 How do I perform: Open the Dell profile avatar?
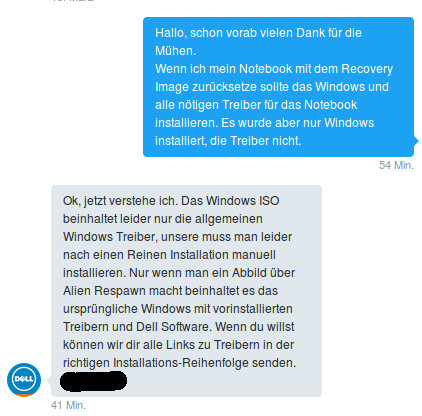(24, 380)
